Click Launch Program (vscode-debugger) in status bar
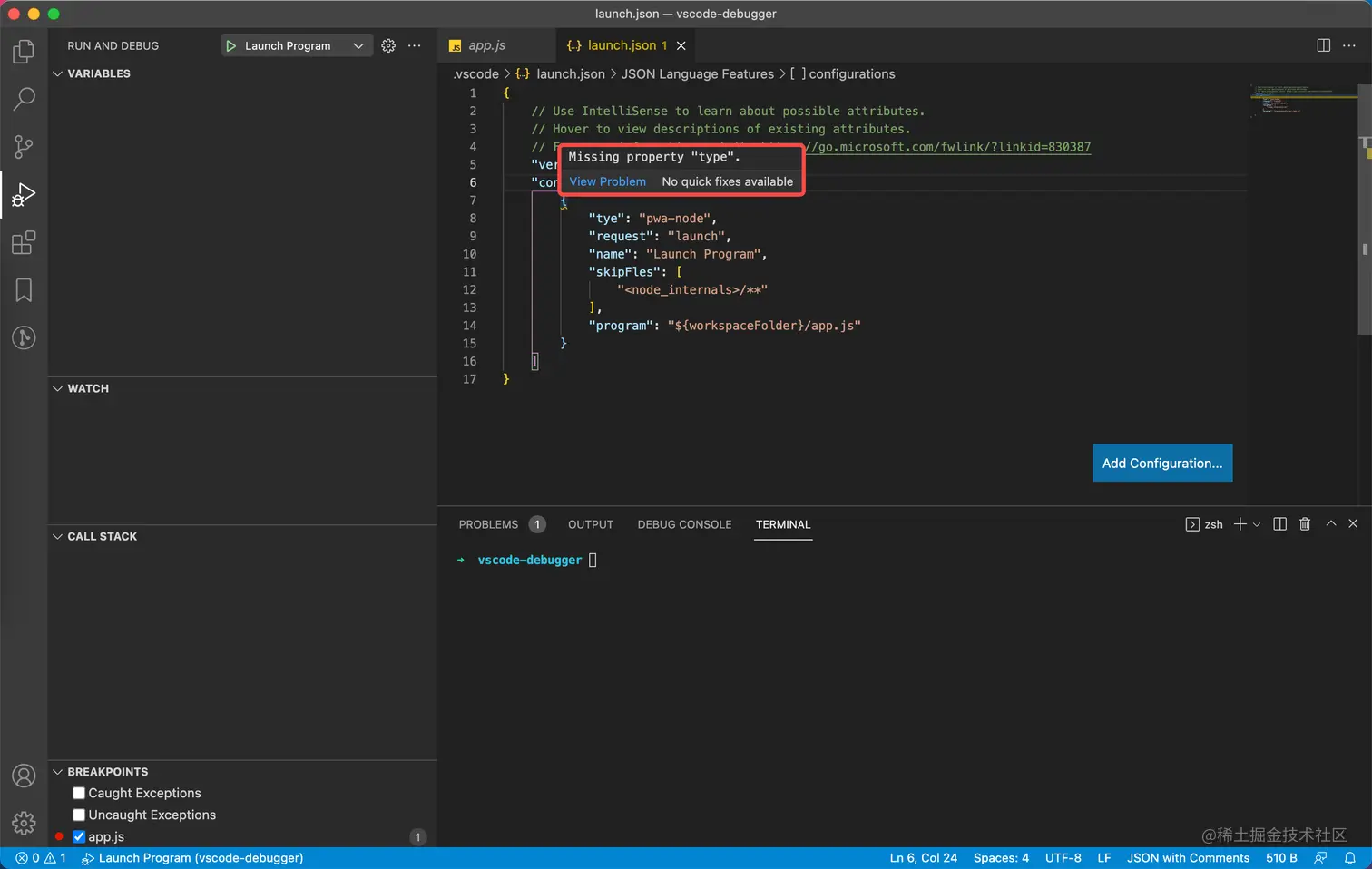This screenshot has width=1372, height=869. (x=192, y=858)
